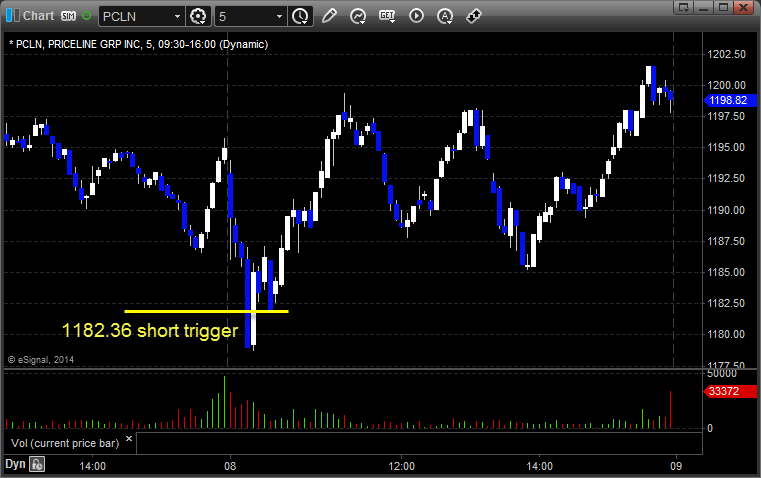Click the SIM mode badge
761x478 pixels.
point(68,16)
